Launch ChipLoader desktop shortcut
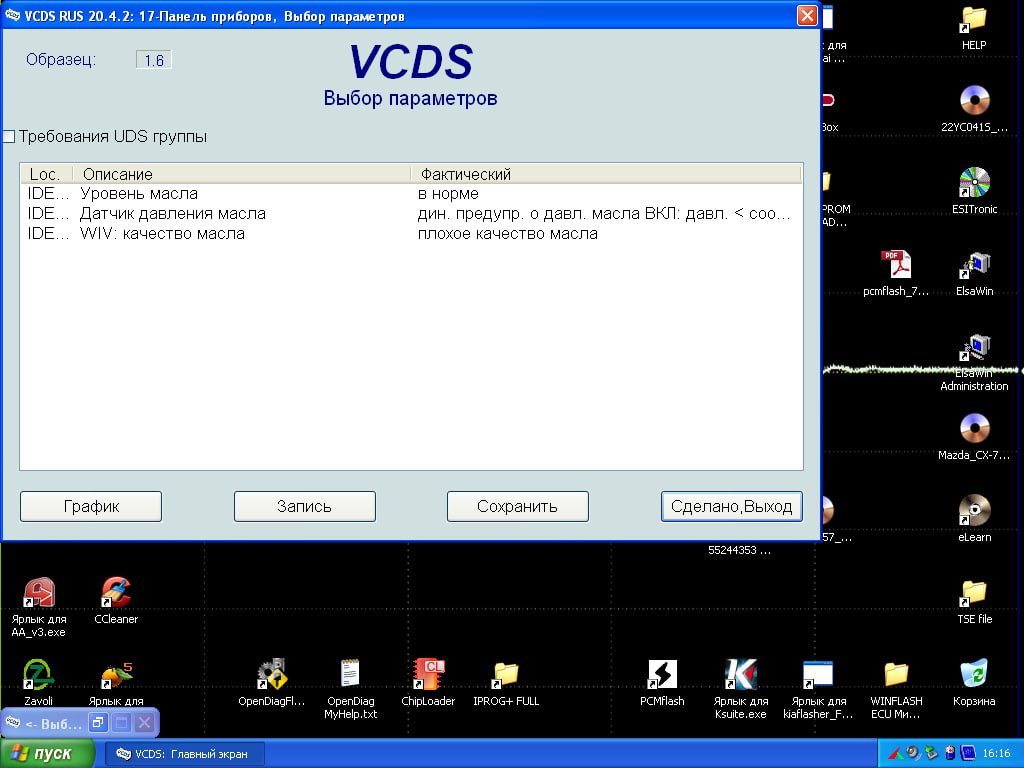 coord(428,682)
